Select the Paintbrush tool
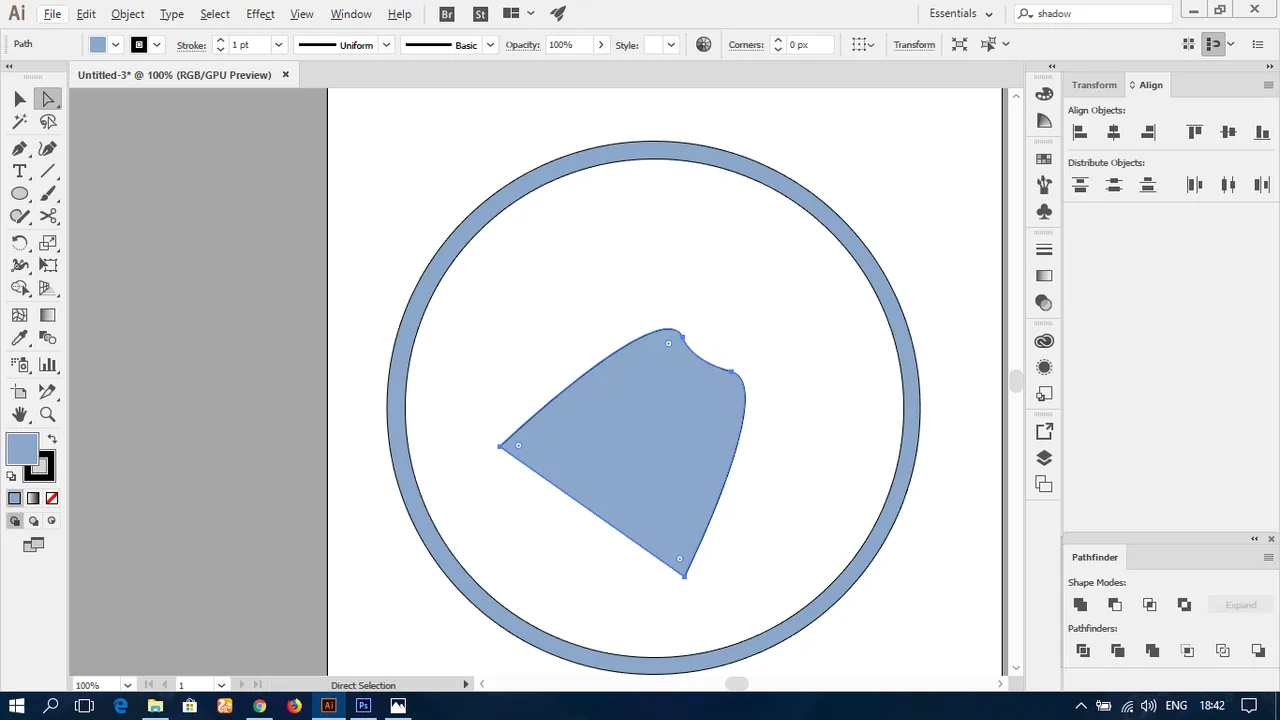The image size is (1280, 720). [48, 194]
